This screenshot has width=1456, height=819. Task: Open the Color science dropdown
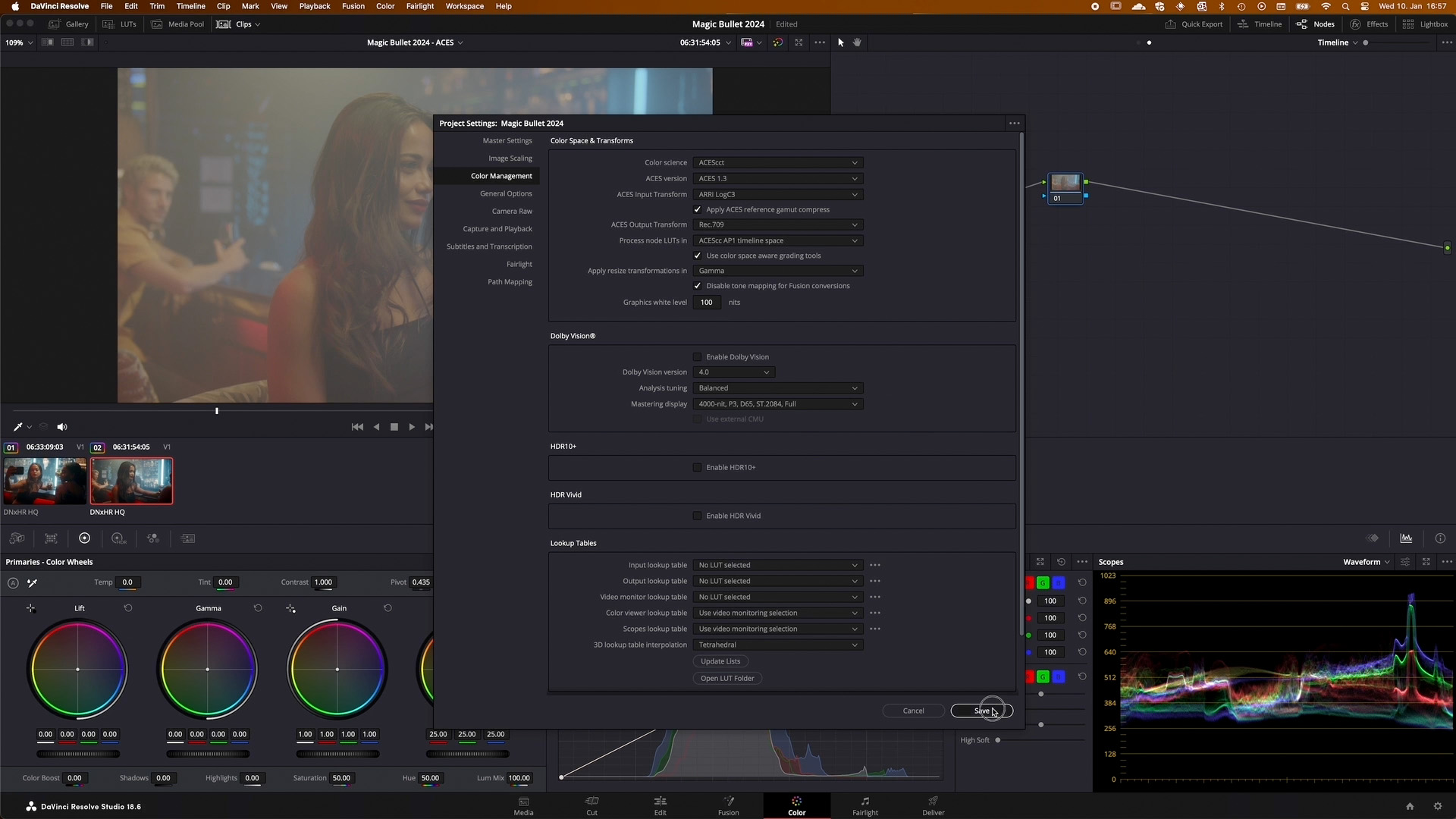778,162
